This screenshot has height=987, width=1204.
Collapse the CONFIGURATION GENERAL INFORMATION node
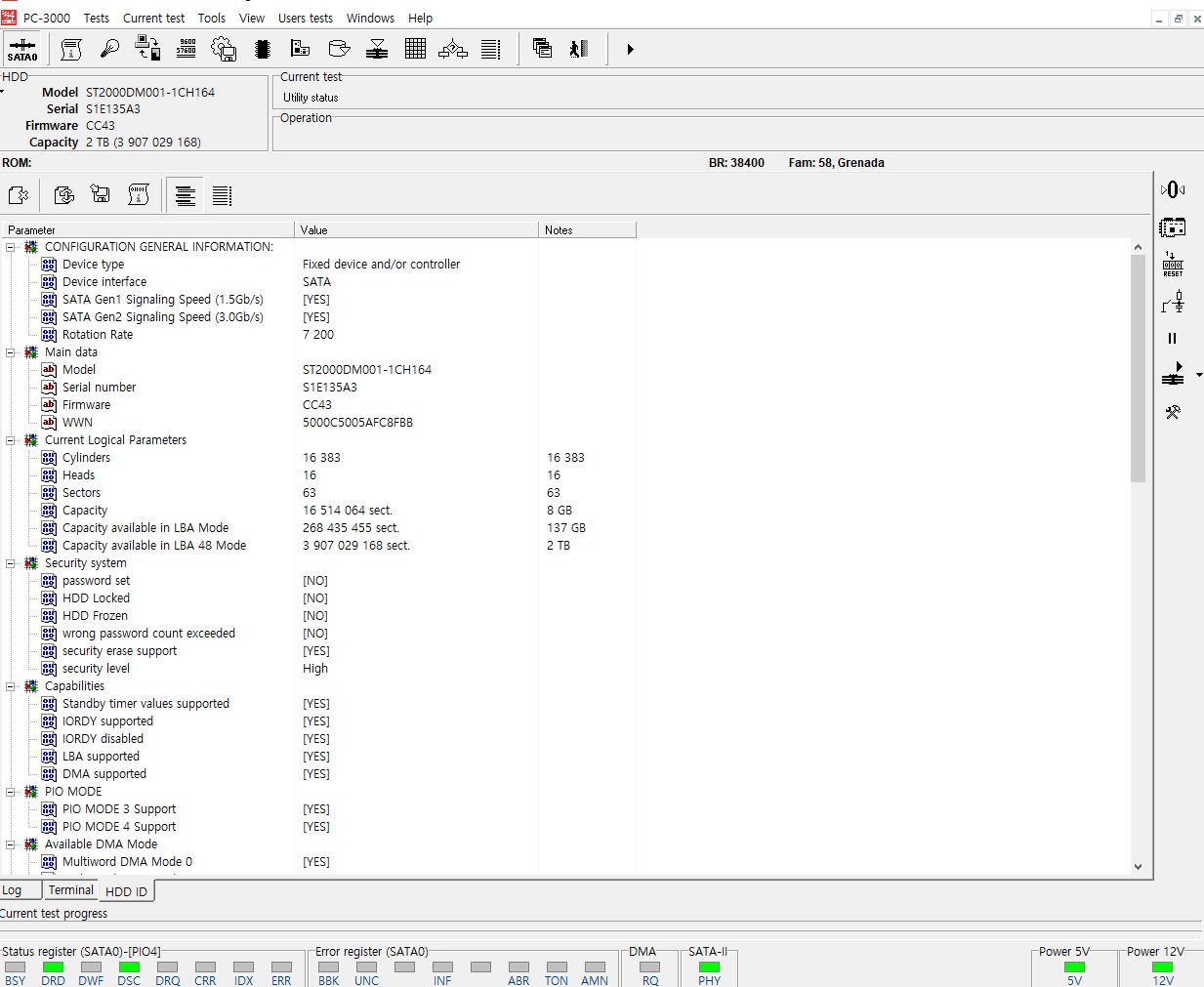[11, 247]
